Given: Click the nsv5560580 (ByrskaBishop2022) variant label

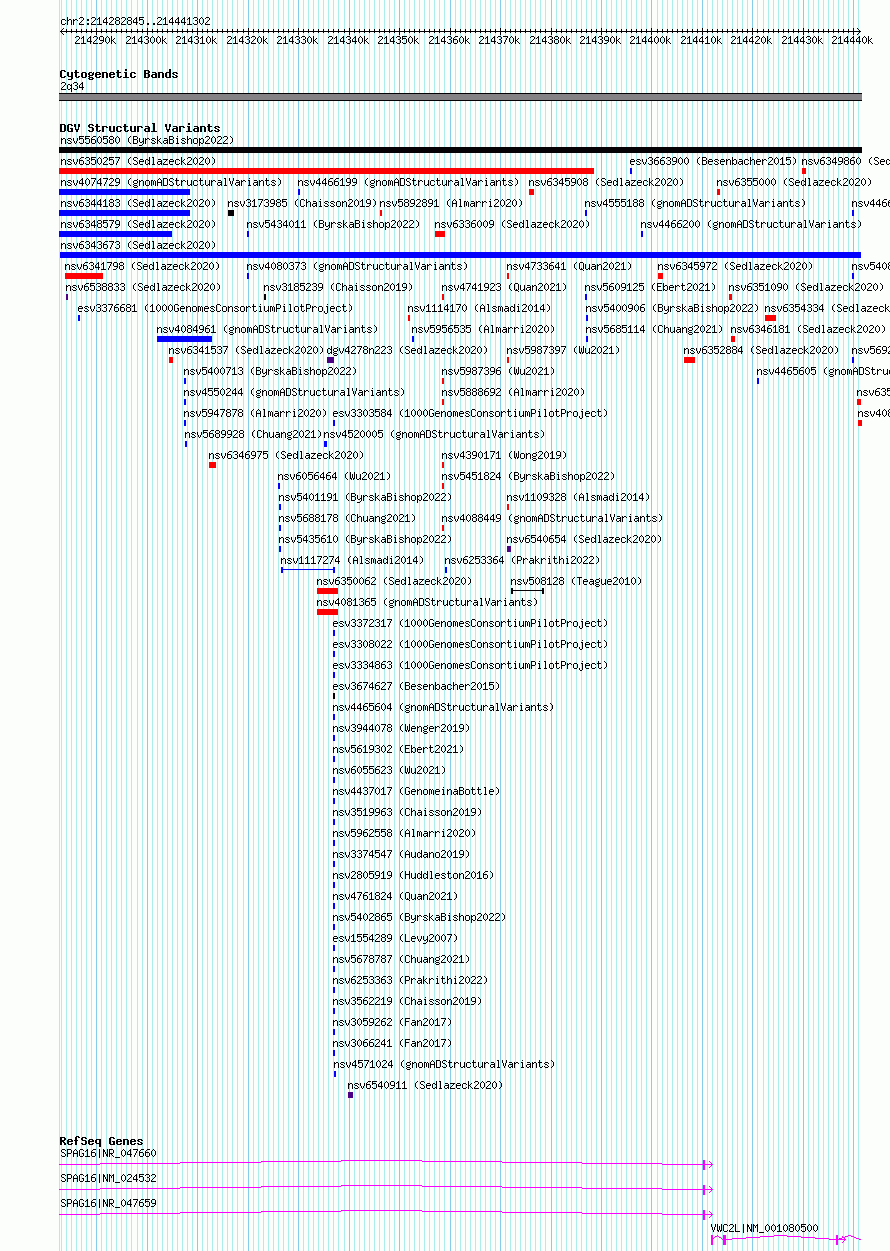Looking at the screenshot, I should pos(146,140).
